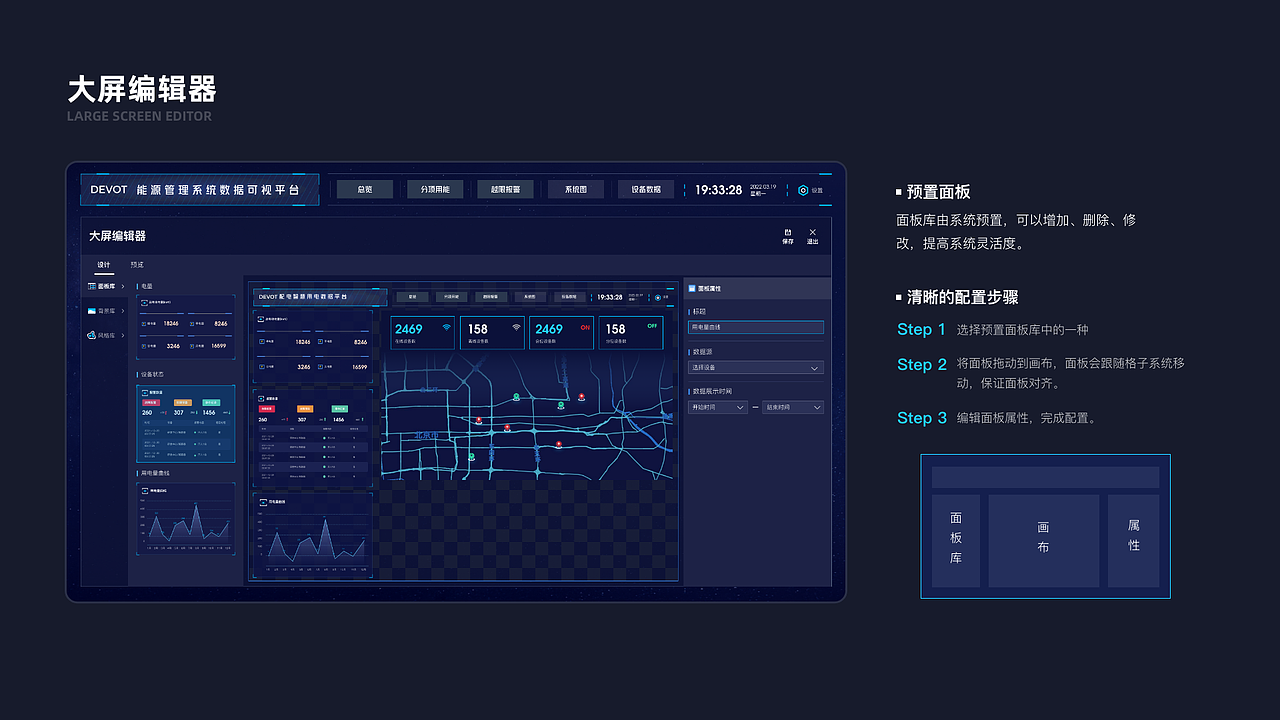The image size is (1280, 720).
Task: Open the 结束时间 end time dropdown
Action: [x=793, y=407]
